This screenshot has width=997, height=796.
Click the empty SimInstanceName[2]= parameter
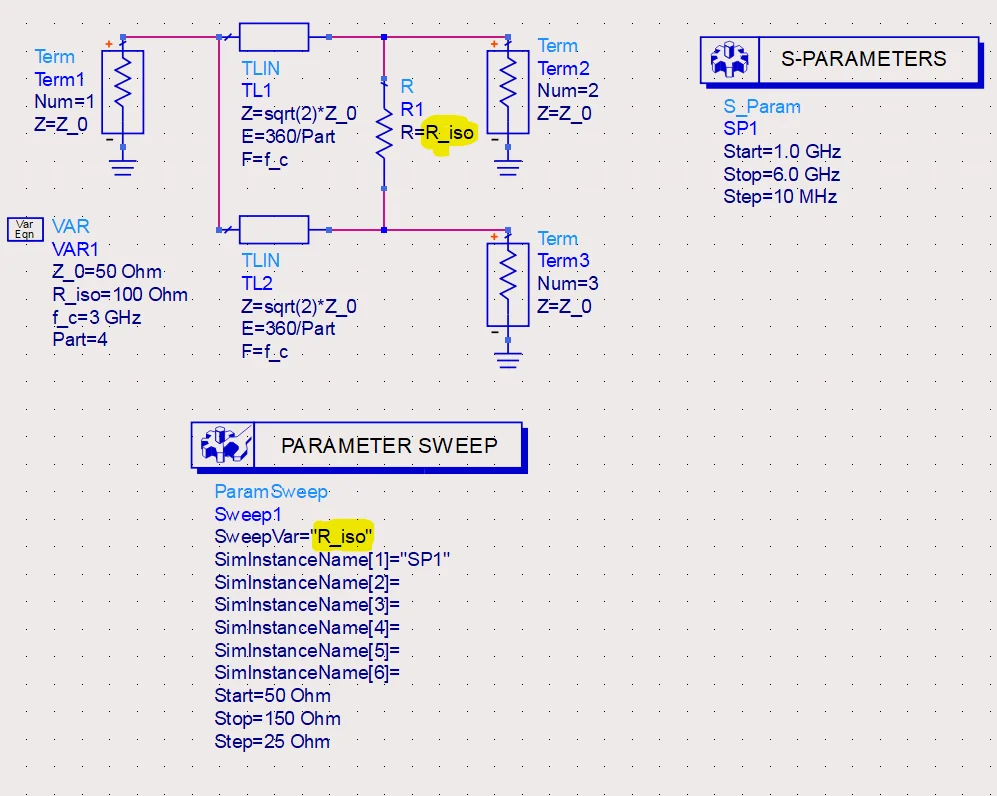pos(307,582)
